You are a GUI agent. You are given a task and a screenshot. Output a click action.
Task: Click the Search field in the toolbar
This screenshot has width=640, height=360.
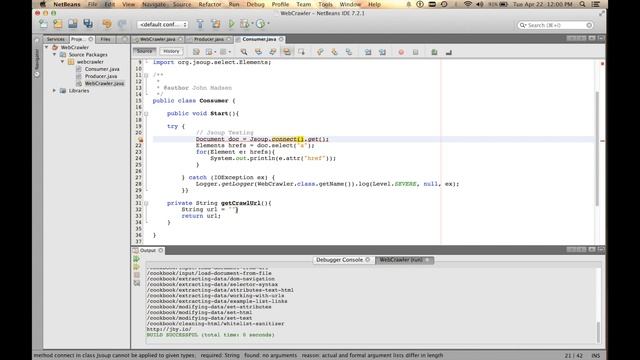coord(555,25)
